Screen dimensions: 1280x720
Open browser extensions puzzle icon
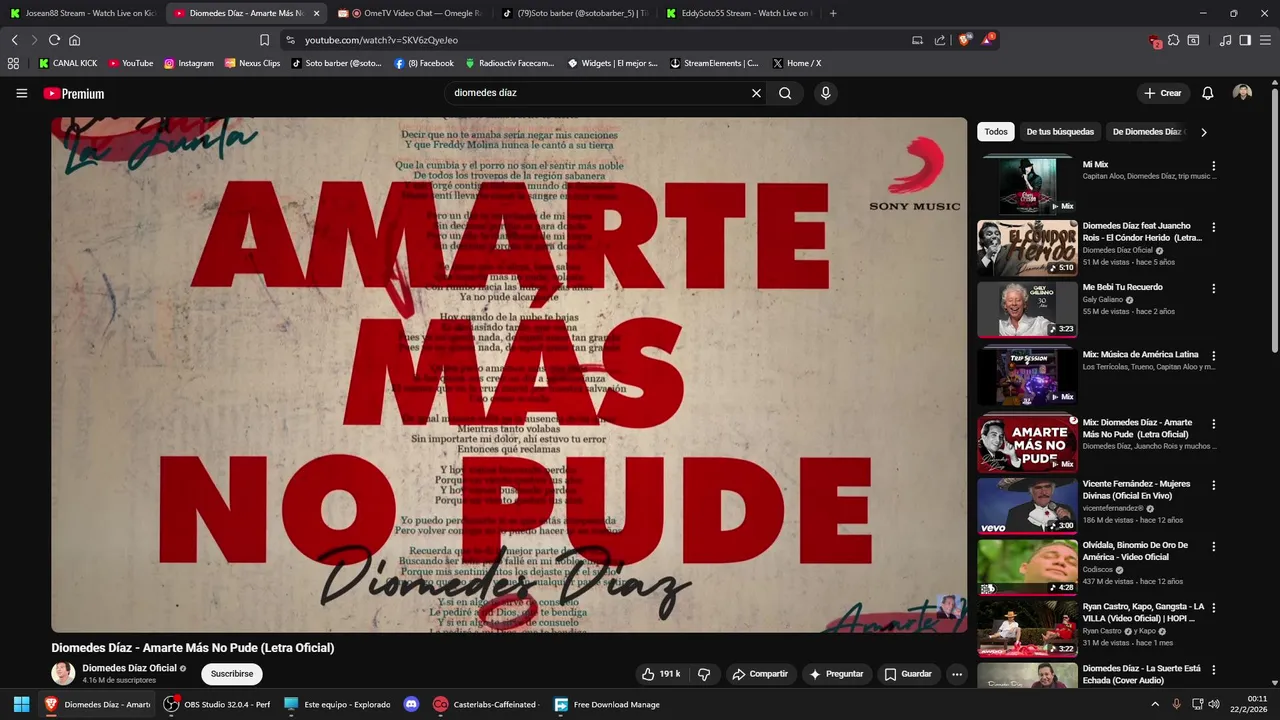[x=1174, y=40]
